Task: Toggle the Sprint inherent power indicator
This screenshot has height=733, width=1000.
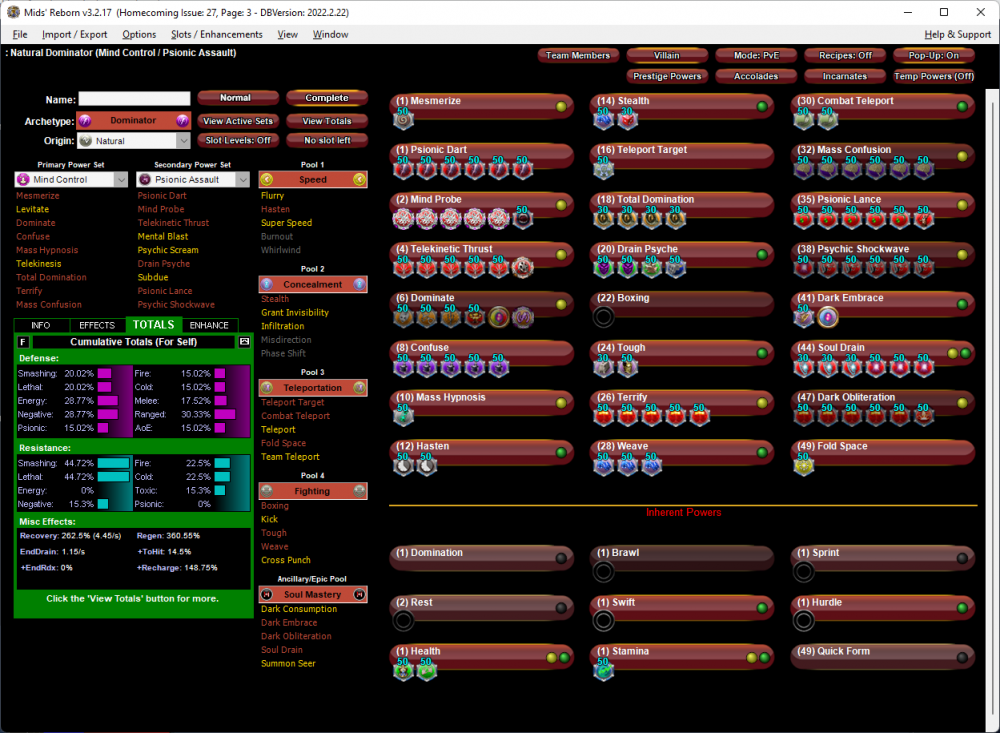Action: pos(961,558)
